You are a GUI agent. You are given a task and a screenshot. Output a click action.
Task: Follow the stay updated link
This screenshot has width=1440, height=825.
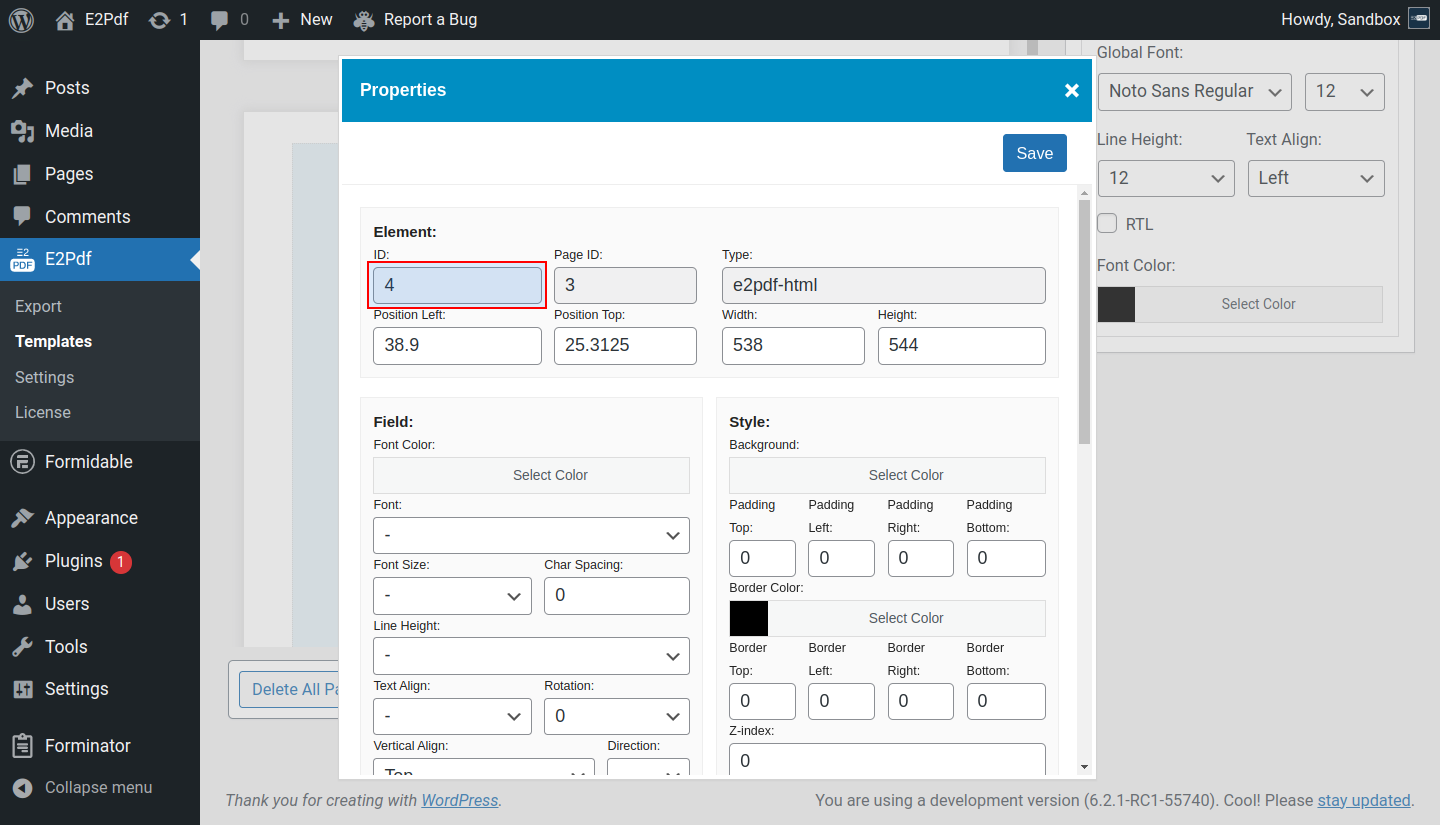click(x=1363, y=800)
